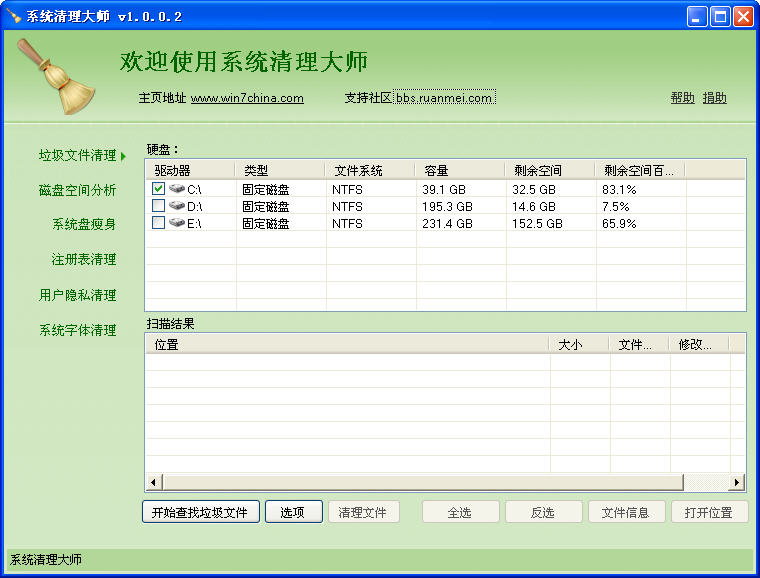Click the title bar broom icon
The image size is (760, 578).
tap(14, 17)
